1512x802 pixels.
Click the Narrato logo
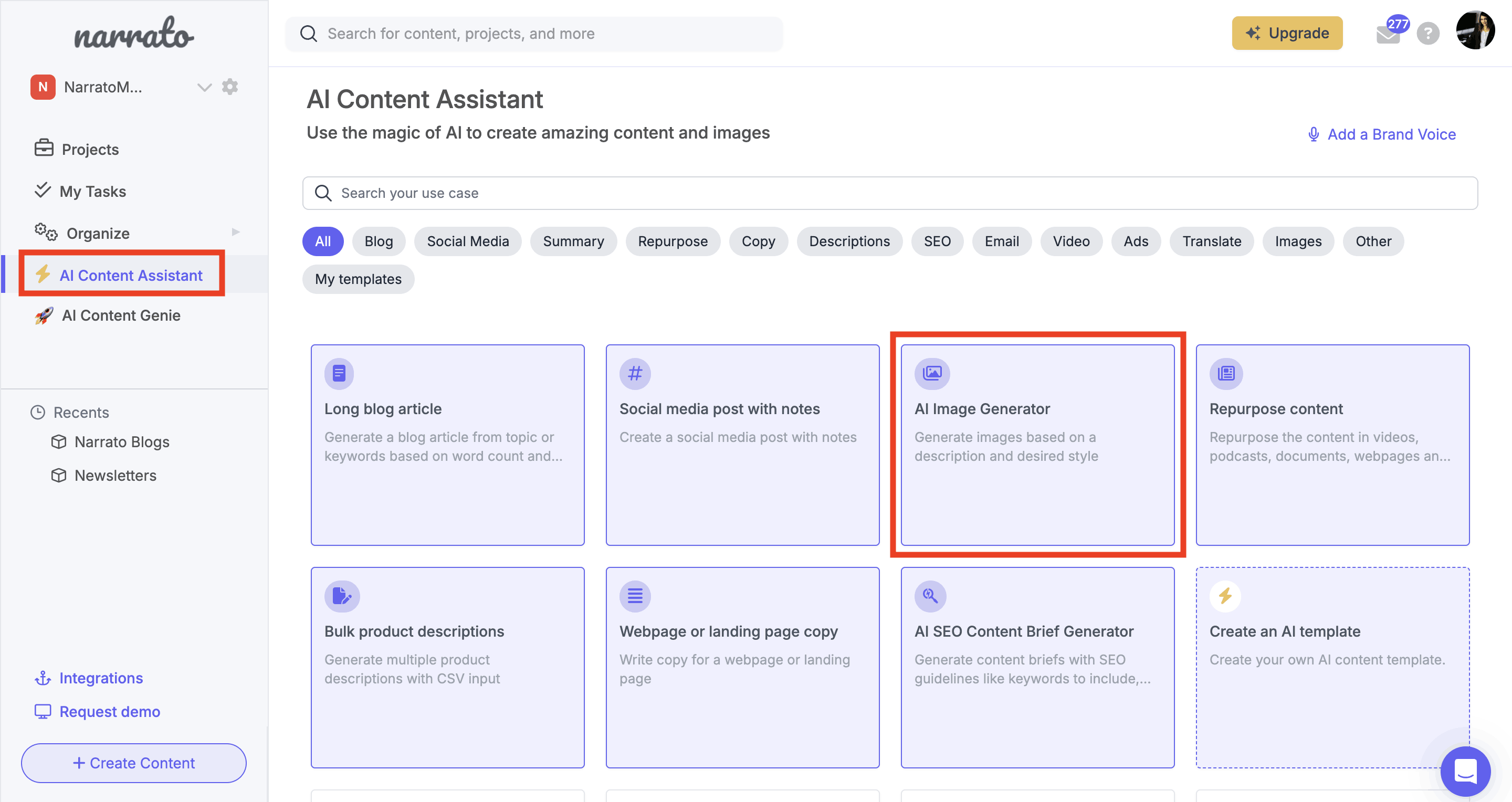pyautogui.click(x=134, y=33)
